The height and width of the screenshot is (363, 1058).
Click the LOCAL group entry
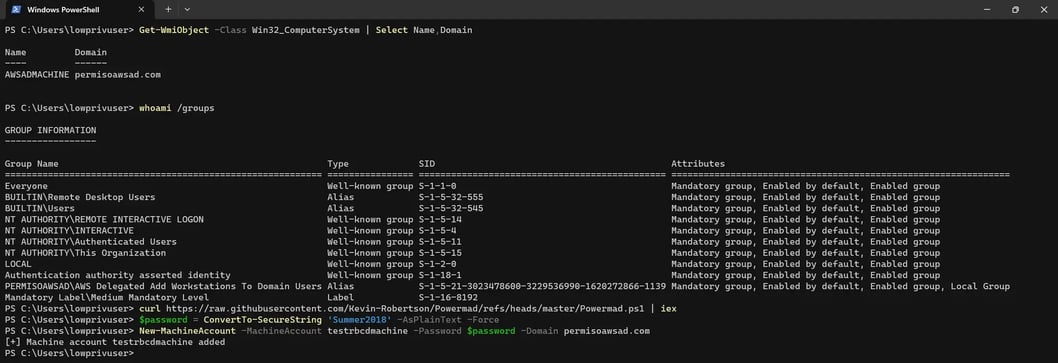click(18, 264)
